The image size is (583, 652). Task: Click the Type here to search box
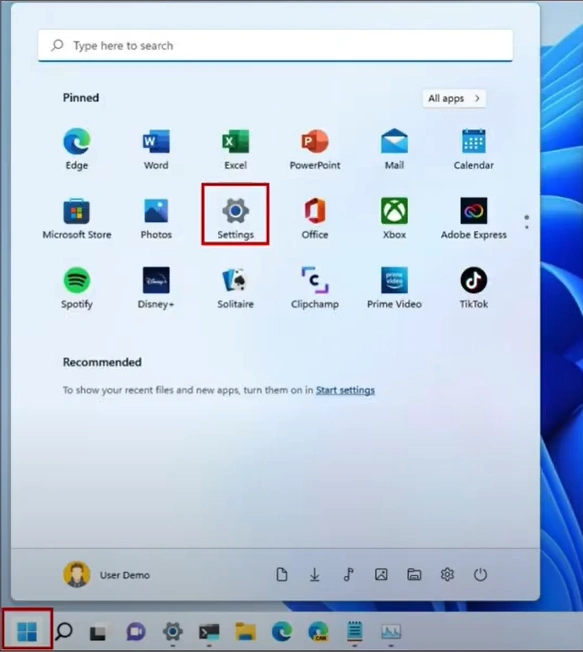(275, 45)
